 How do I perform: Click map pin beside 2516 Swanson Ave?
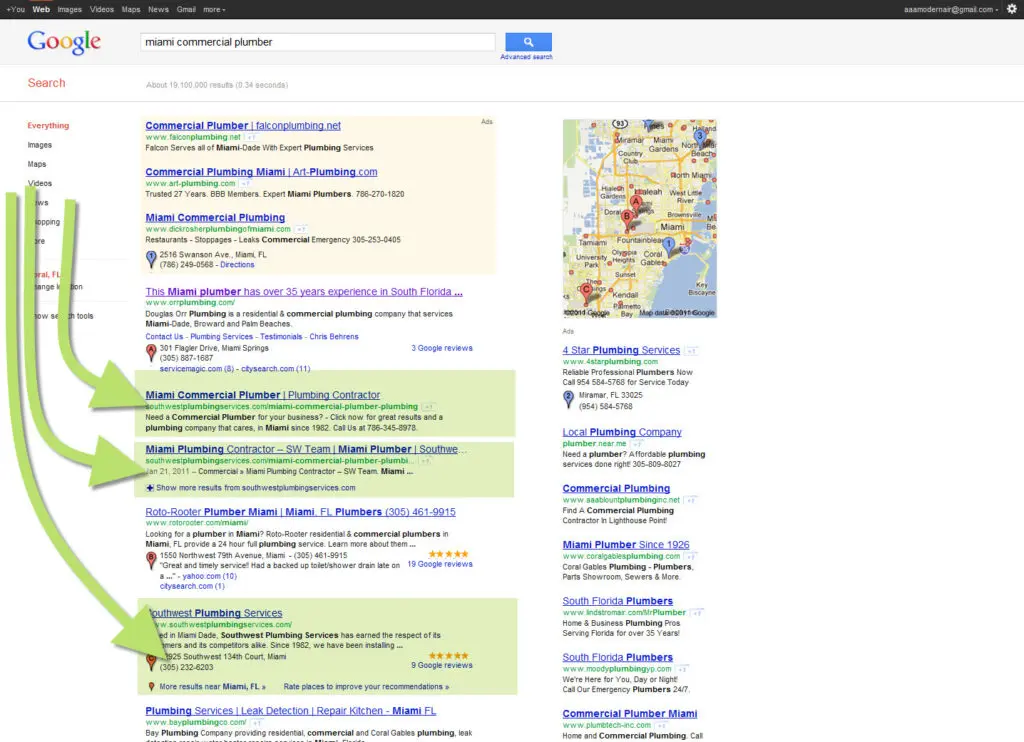pos(151,259)
